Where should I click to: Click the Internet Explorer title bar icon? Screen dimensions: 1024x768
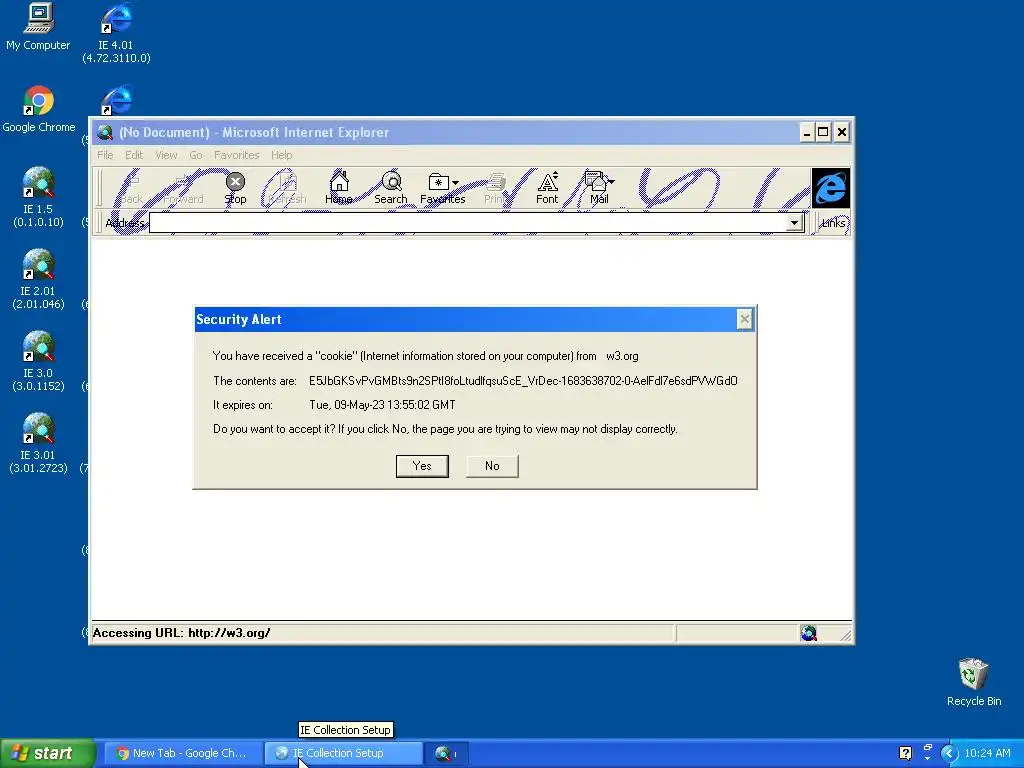104,133
